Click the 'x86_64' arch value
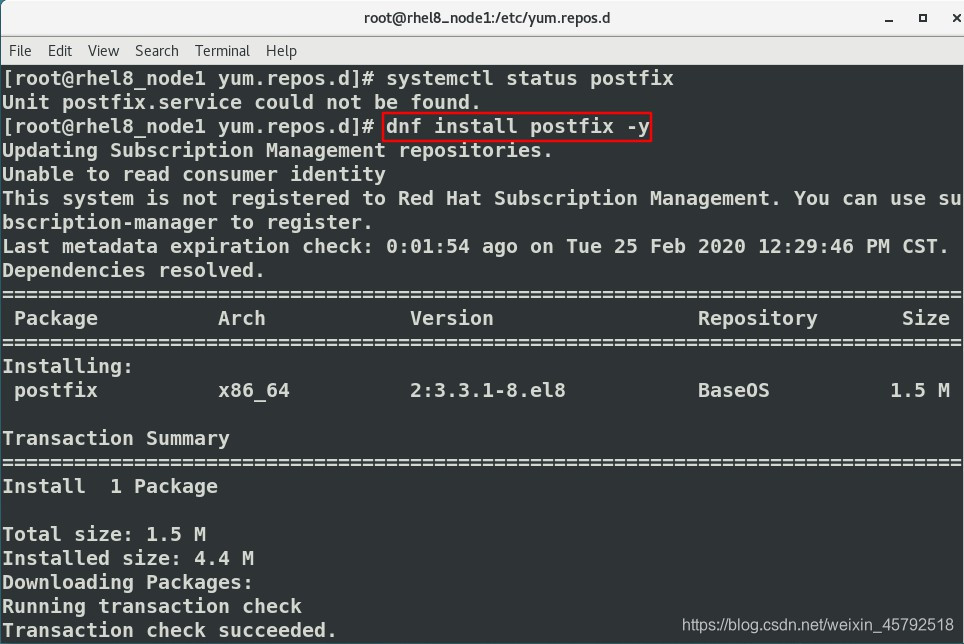Screen dimensions: 964x644 pyautogui.click(x=254, y=390)
